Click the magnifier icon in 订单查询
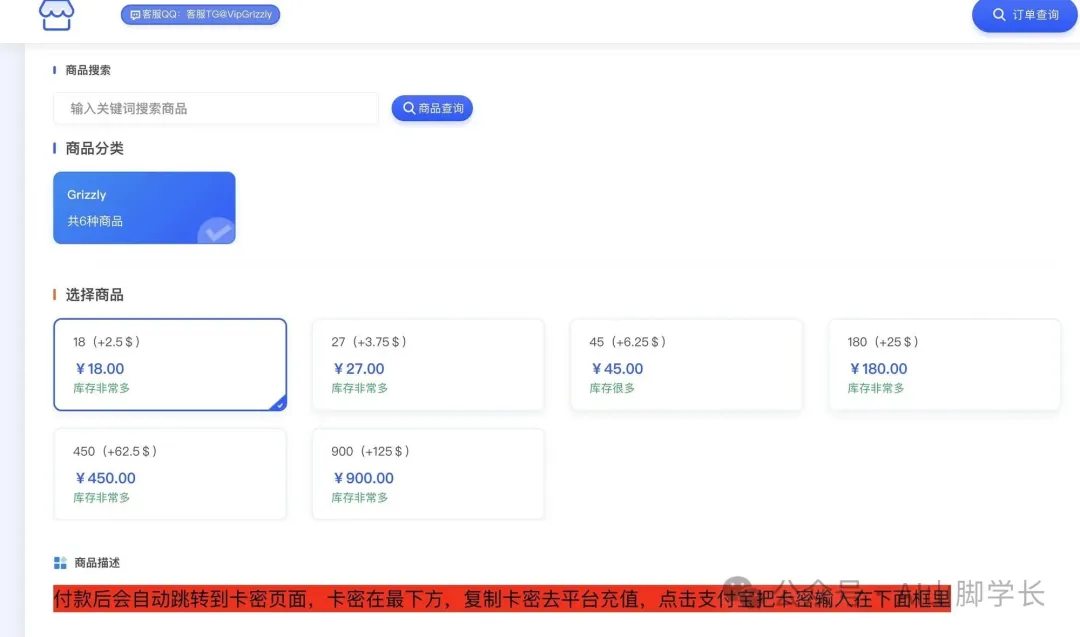The width and height of the screenshot is (1080, 637). [998, 15]
